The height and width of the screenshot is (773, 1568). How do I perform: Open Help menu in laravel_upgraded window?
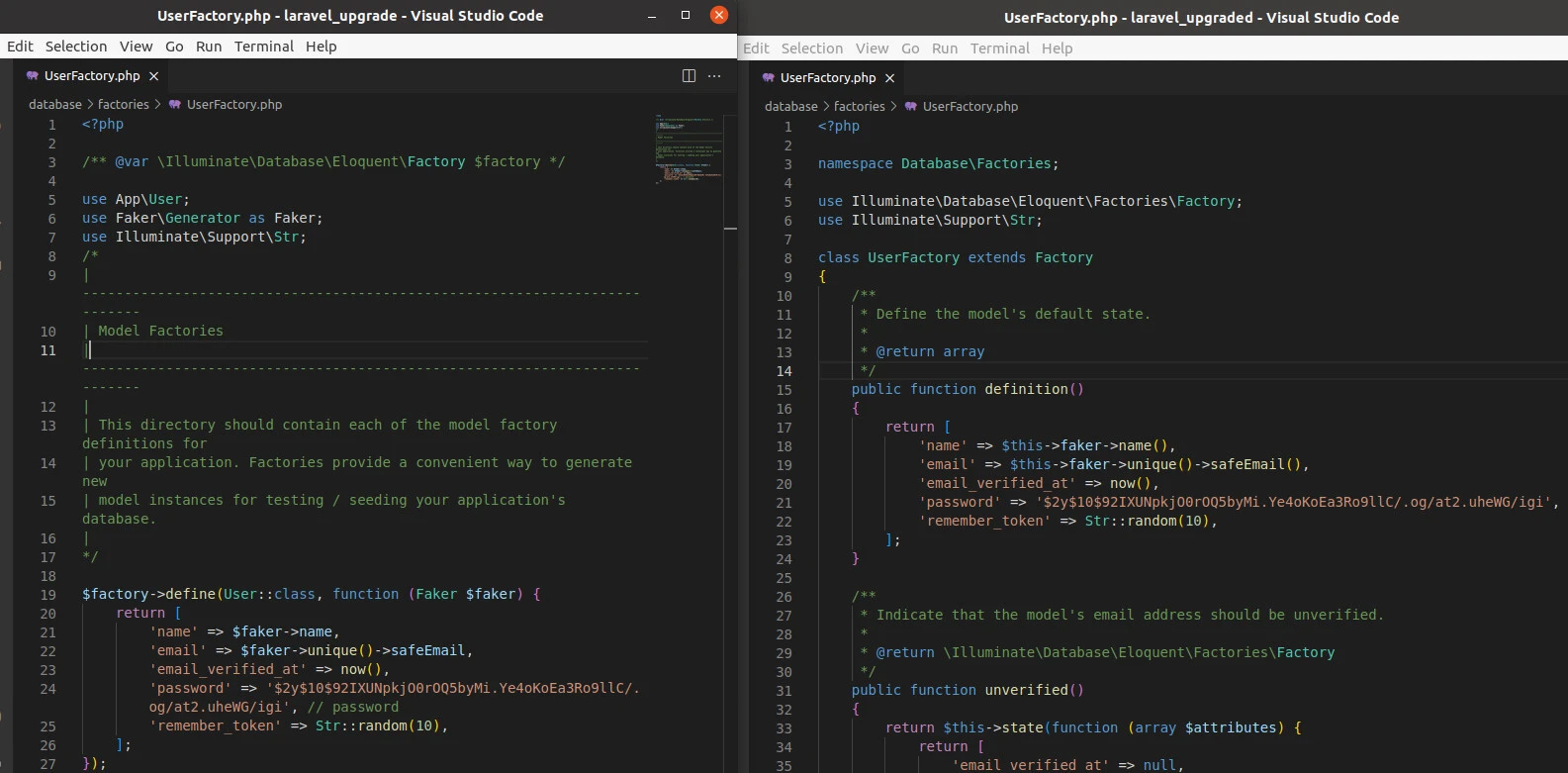(1056, 48)
